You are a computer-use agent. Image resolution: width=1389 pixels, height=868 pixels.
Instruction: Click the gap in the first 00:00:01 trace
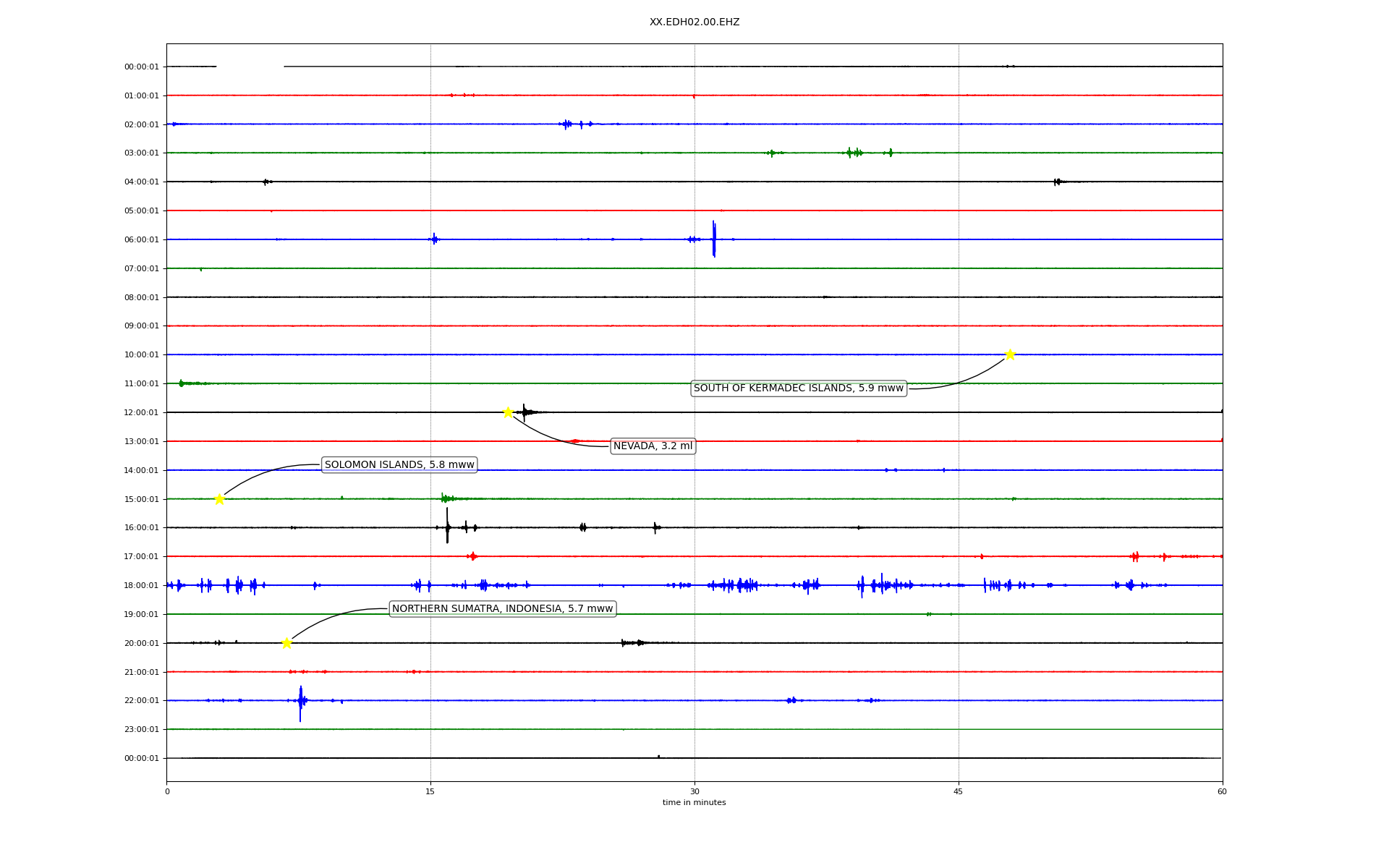click(250, 67)
